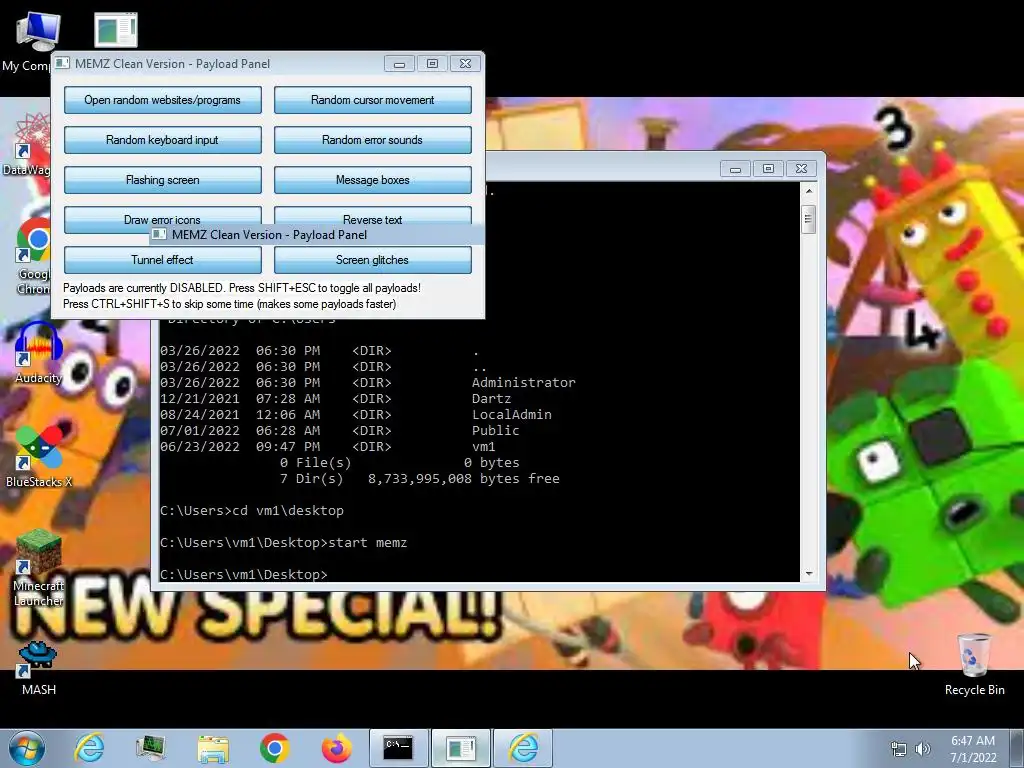Launch Audacity from the desktop
This screenshot has width=1024, height=768.
pos(39,353)
